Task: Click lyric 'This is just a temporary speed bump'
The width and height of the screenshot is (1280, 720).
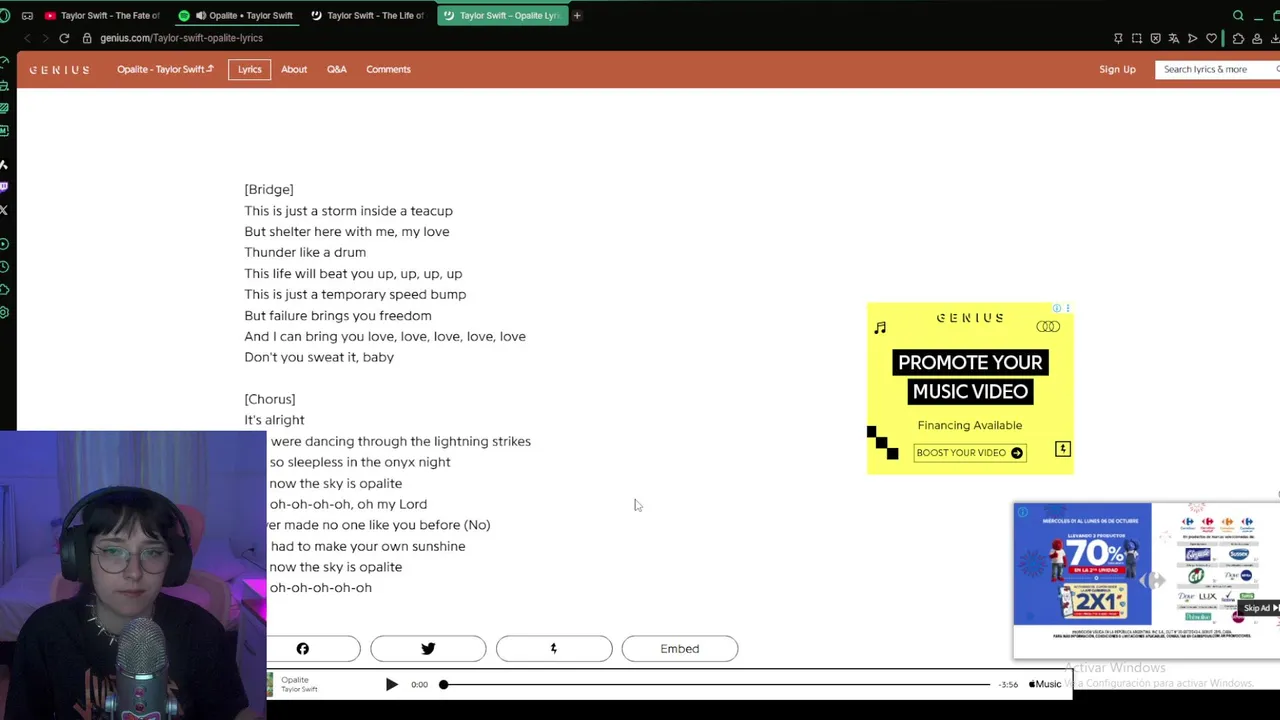Action: pyautogui.click(x=355, y=295)
